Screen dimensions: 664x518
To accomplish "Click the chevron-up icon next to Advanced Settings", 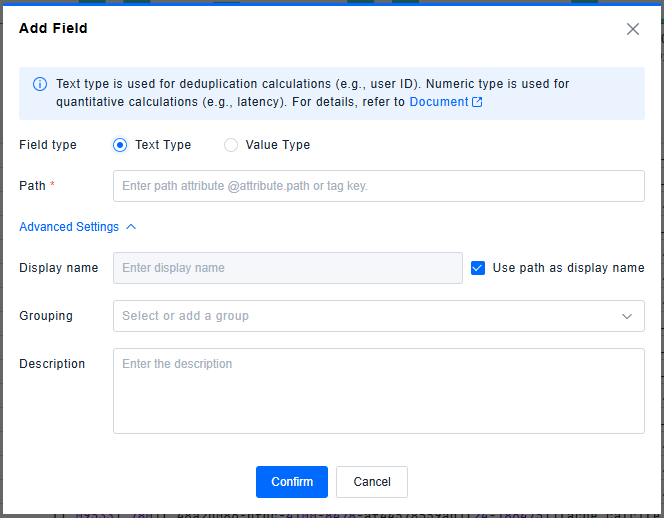I will [131, 227].
